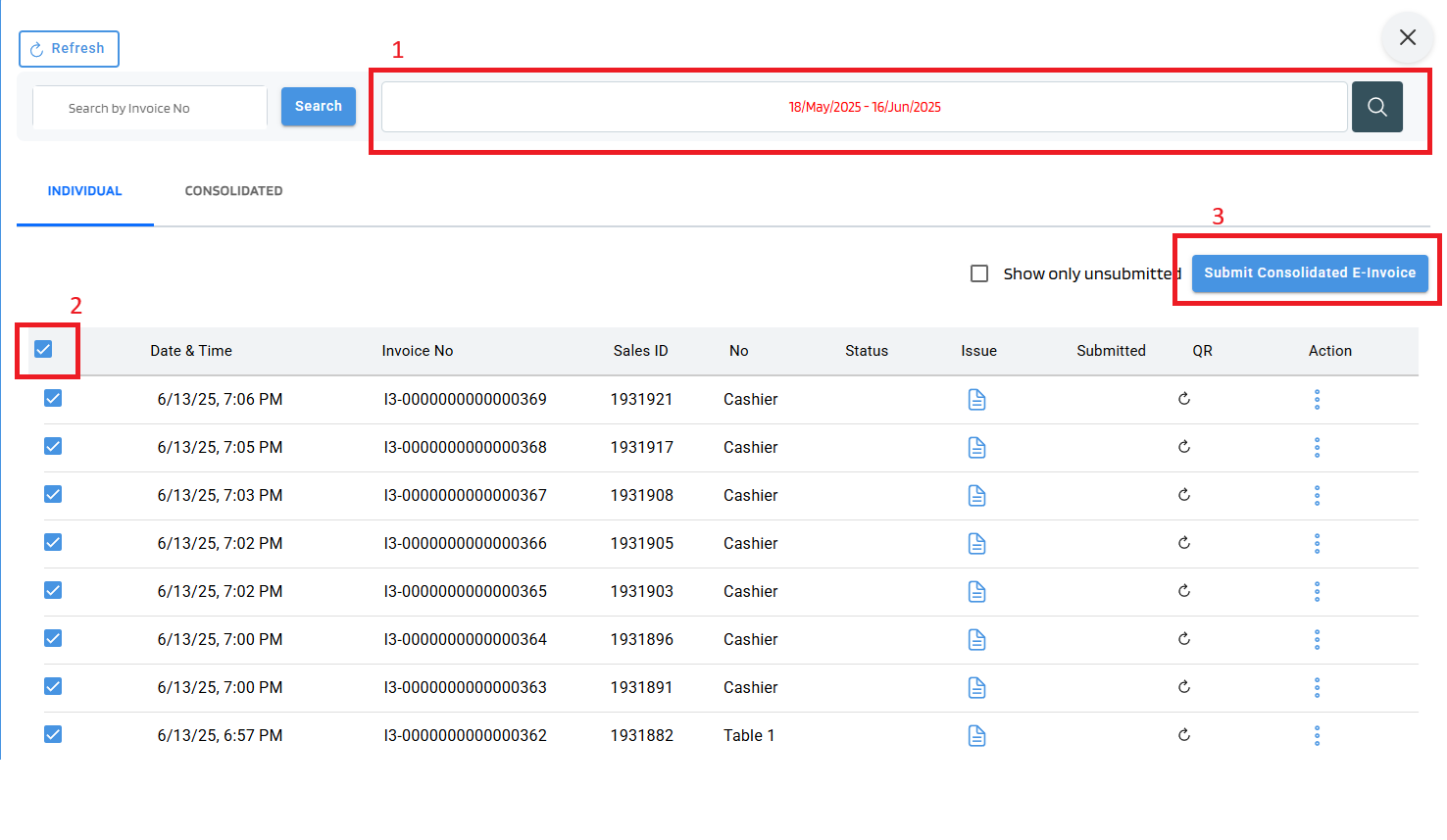Close the invoice dialog with X

coord(1408,37)
